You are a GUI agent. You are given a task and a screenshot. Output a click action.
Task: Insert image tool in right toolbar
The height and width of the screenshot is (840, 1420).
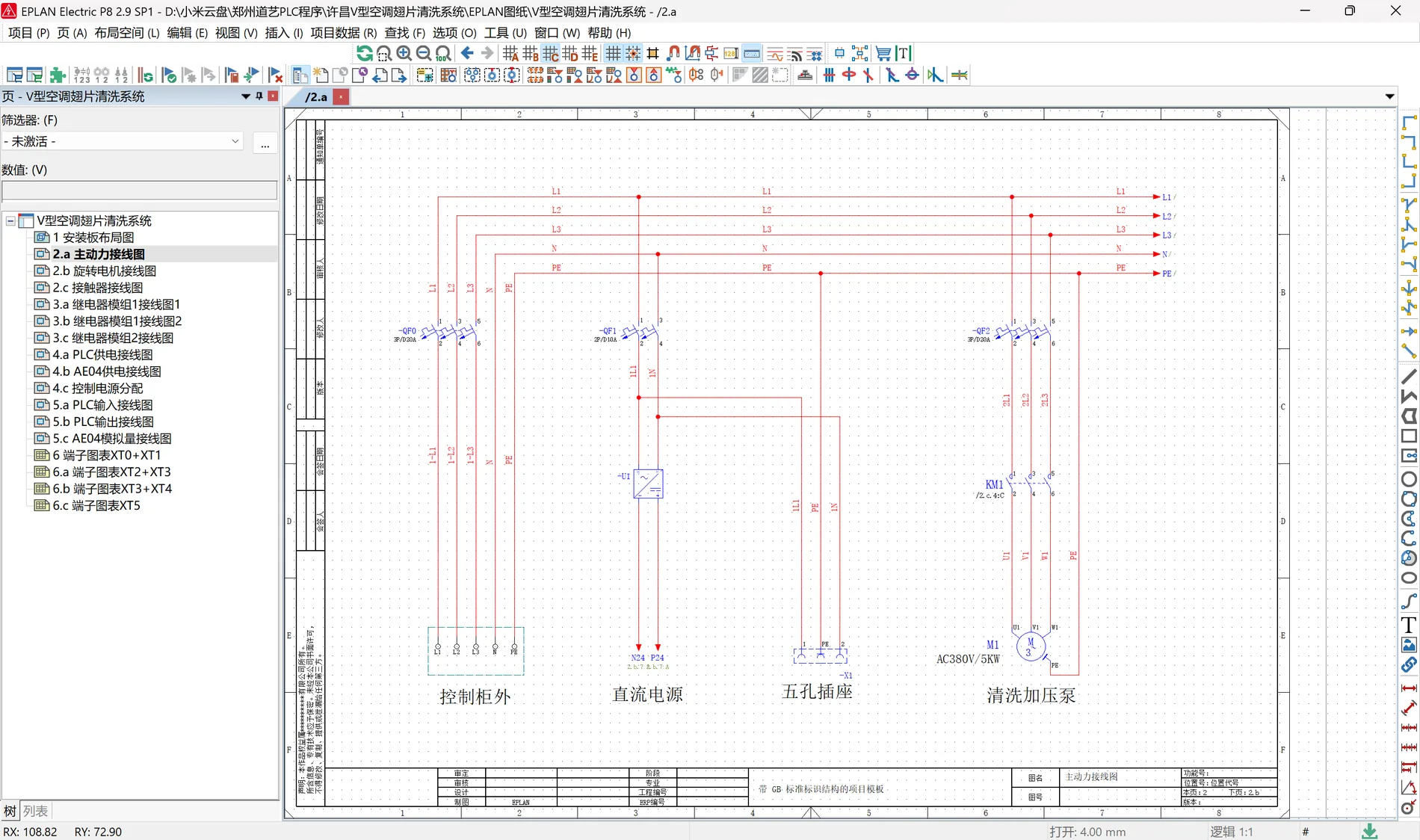(1409, 645)
